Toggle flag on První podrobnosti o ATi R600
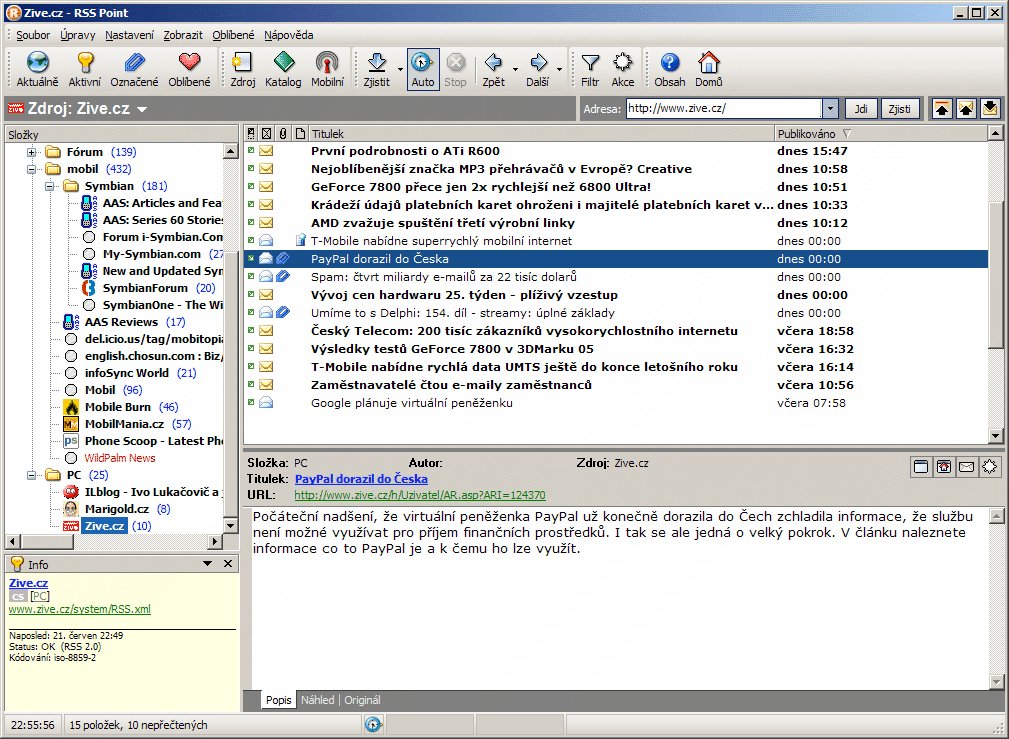1009x739 pixels. tap(251, 151)
